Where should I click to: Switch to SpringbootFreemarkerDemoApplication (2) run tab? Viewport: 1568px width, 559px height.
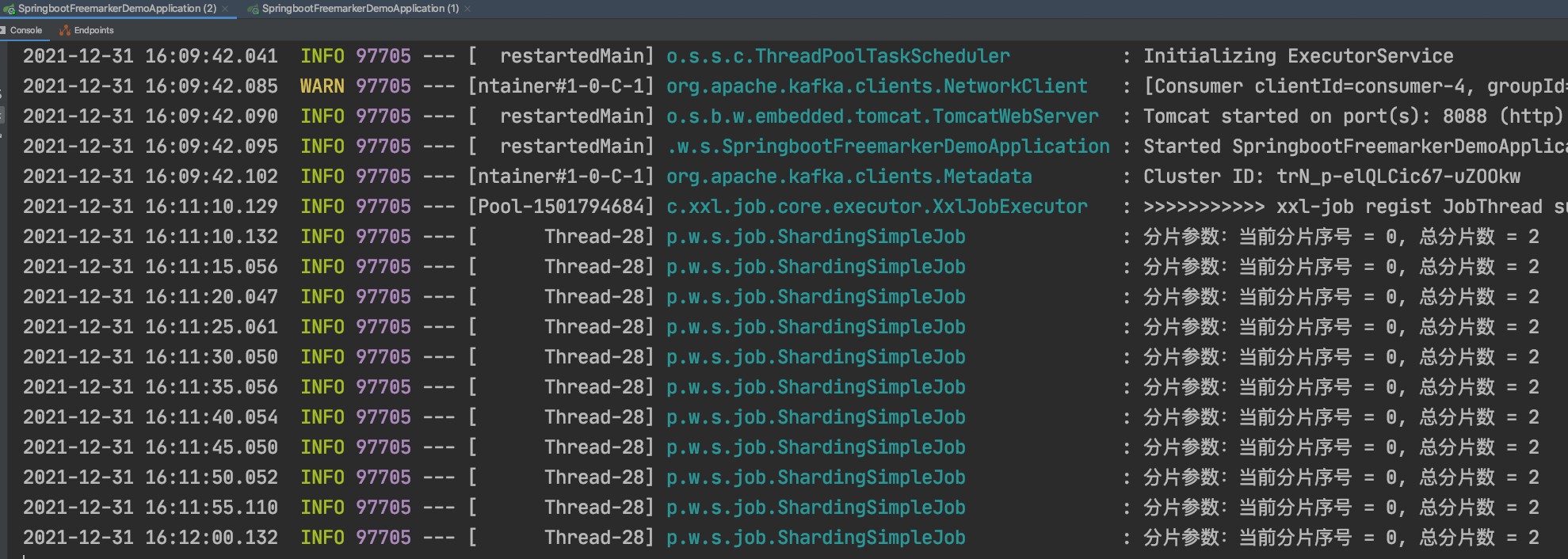pyautogui.click(x=116, y=9)
